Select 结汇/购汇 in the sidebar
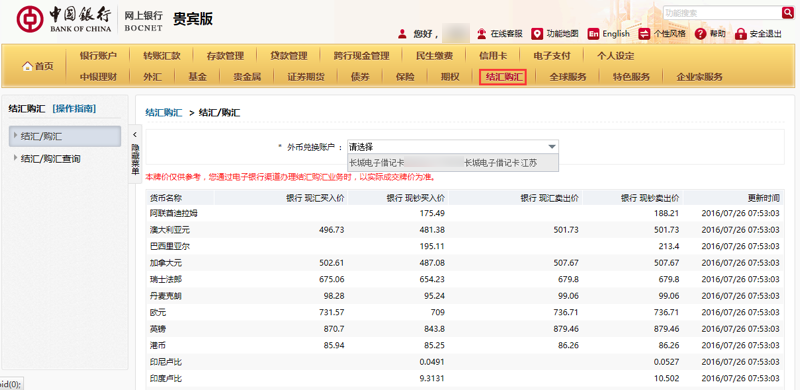 65,136
